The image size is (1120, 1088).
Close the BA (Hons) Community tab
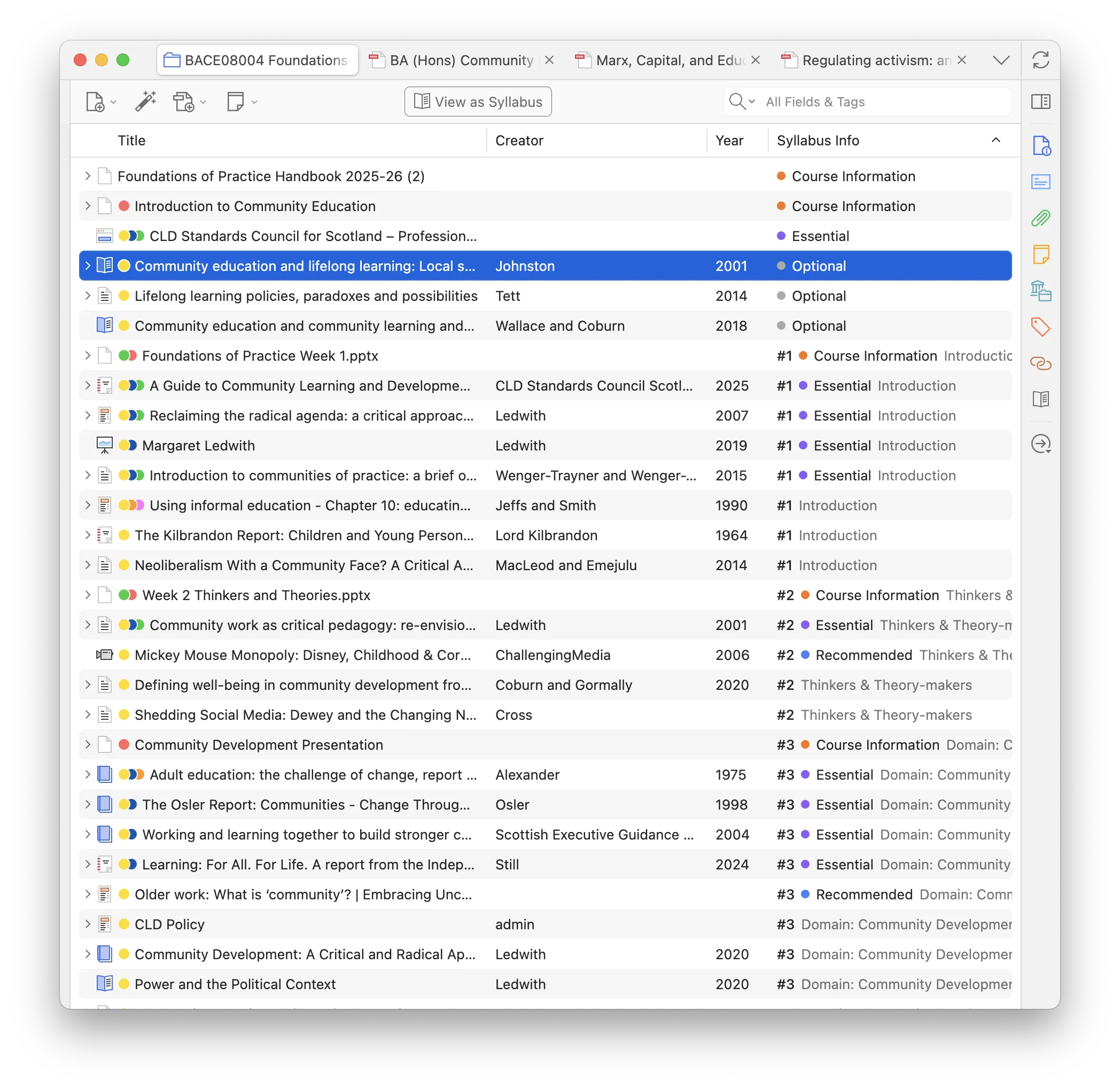click(549, 60)
